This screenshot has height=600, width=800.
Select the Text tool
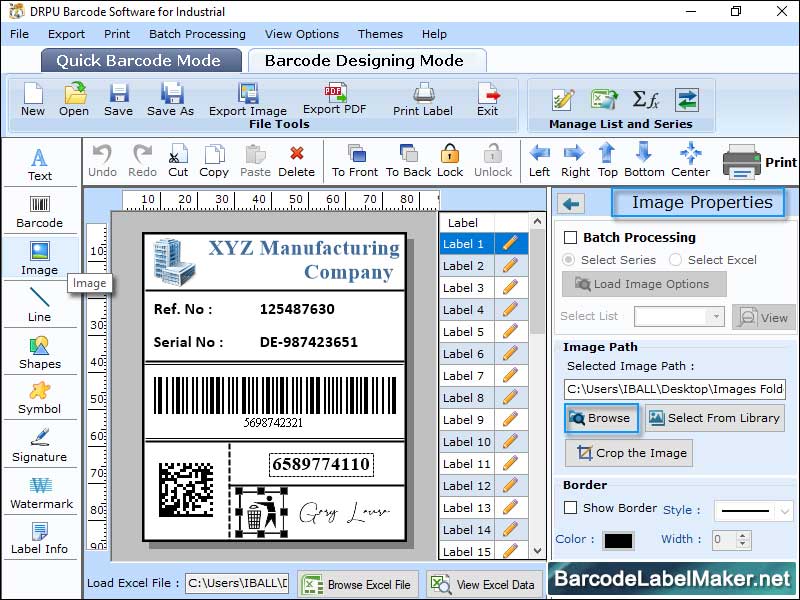point(40,162)
